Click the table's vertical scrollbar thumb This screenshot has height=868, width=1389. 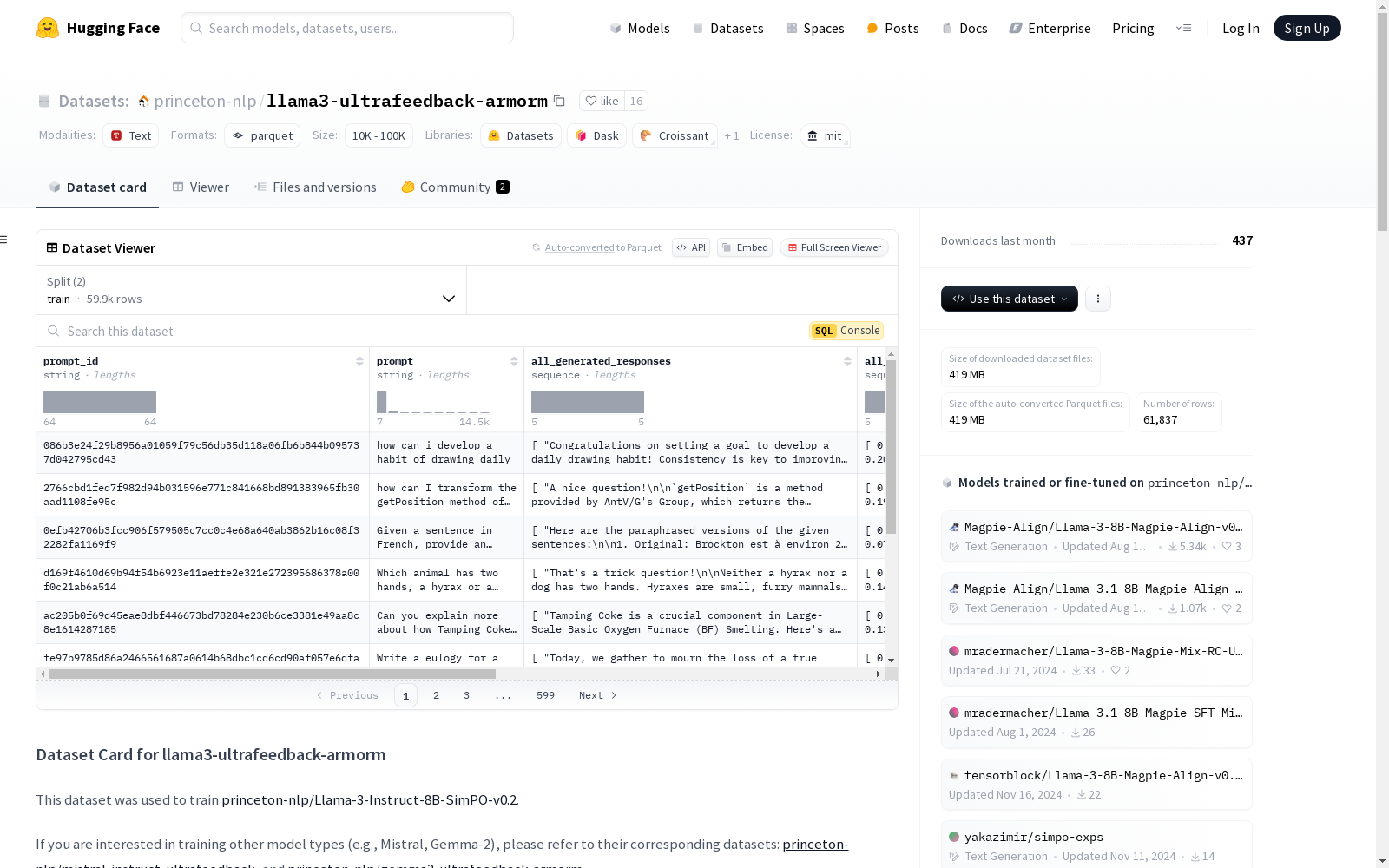(x=891, y=447)
